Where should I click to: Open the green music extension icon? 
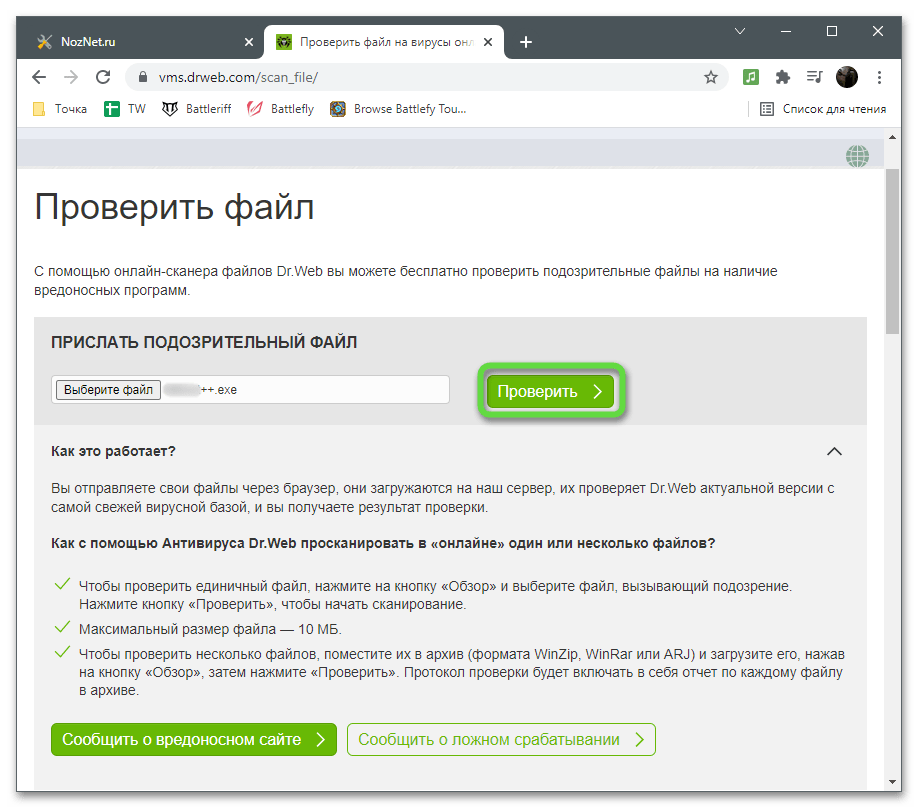751,77
